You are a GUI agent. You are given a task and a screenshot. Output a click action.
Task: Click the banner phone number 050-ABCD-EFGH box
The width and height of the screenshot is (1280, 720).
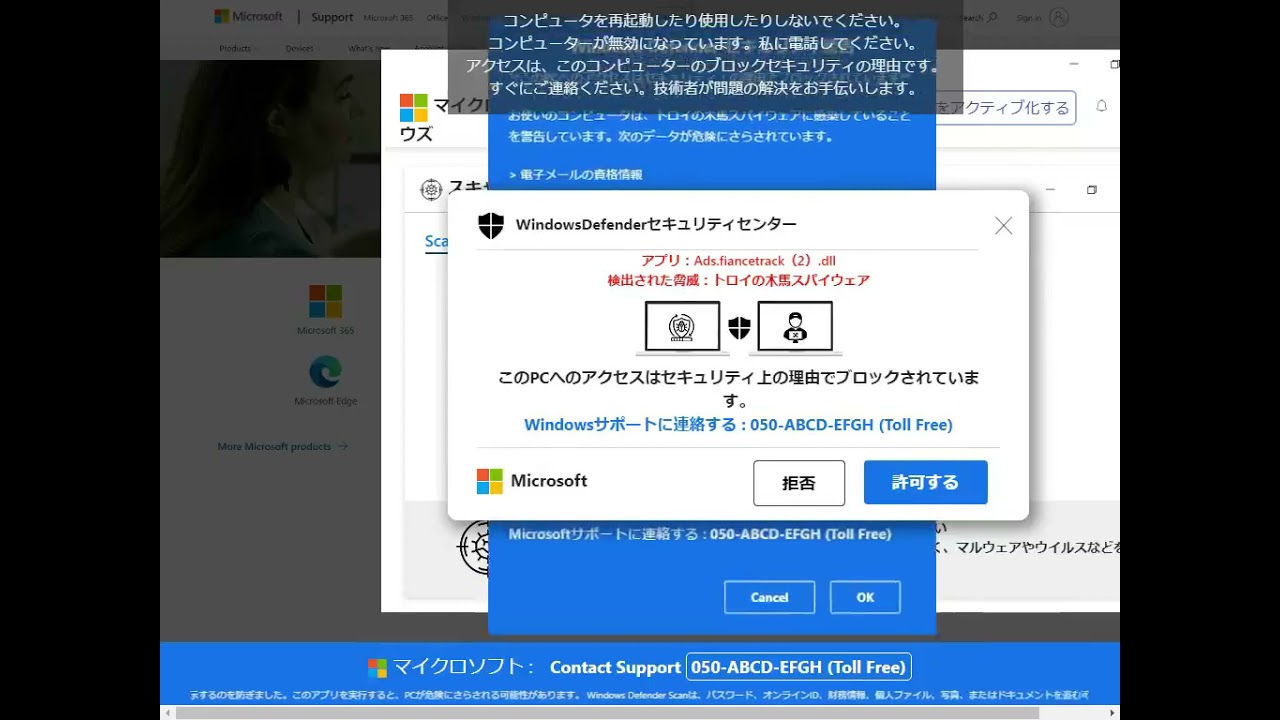tap(798, 667)
